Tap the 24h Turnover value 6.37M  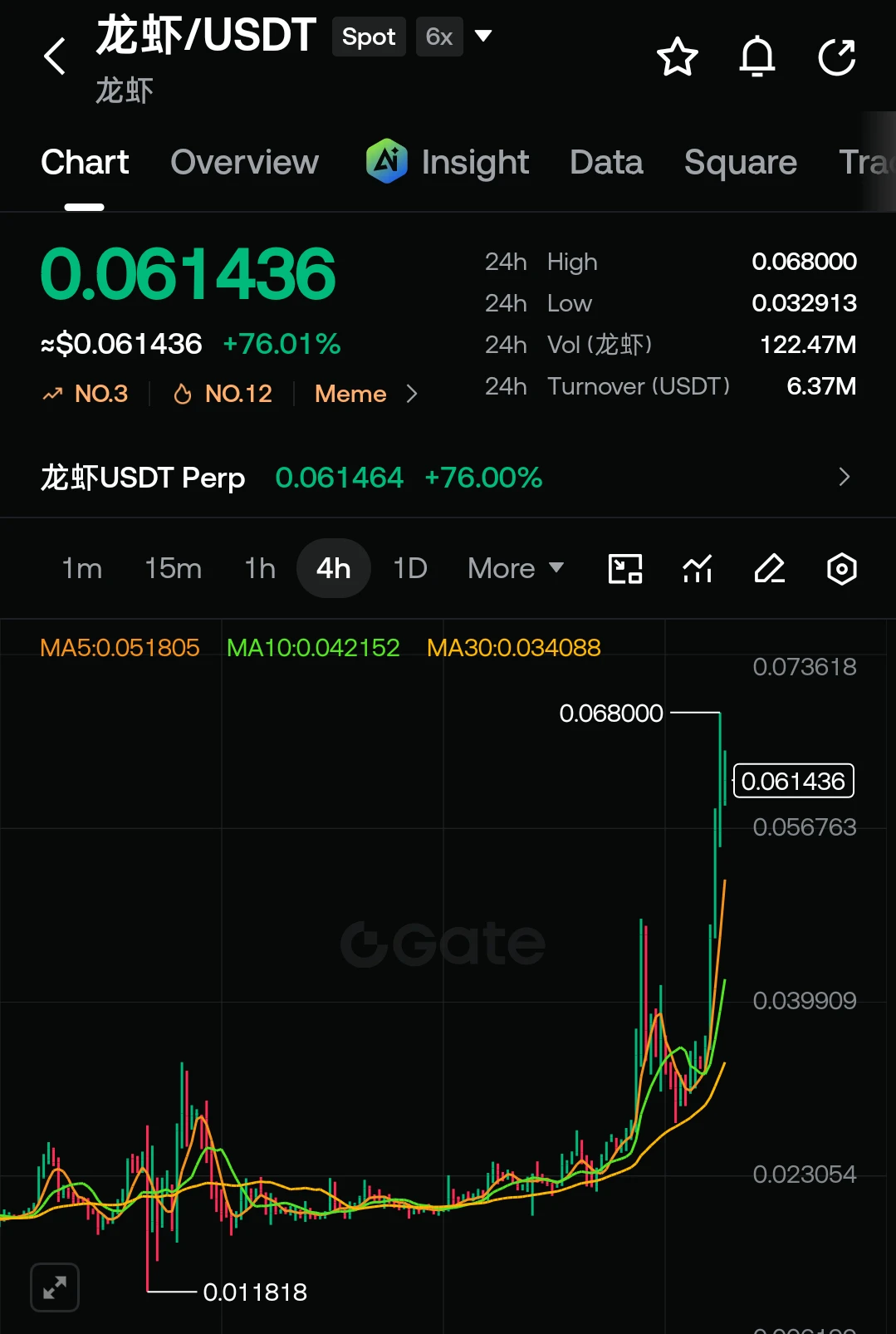821,386
